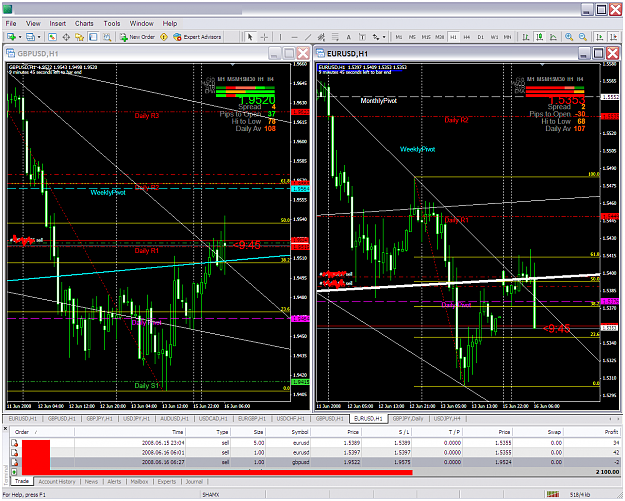Switch to the USDCHF,H1 chart tab
The height and width of the screenshot is (501, 625).
tap(291, 419)
